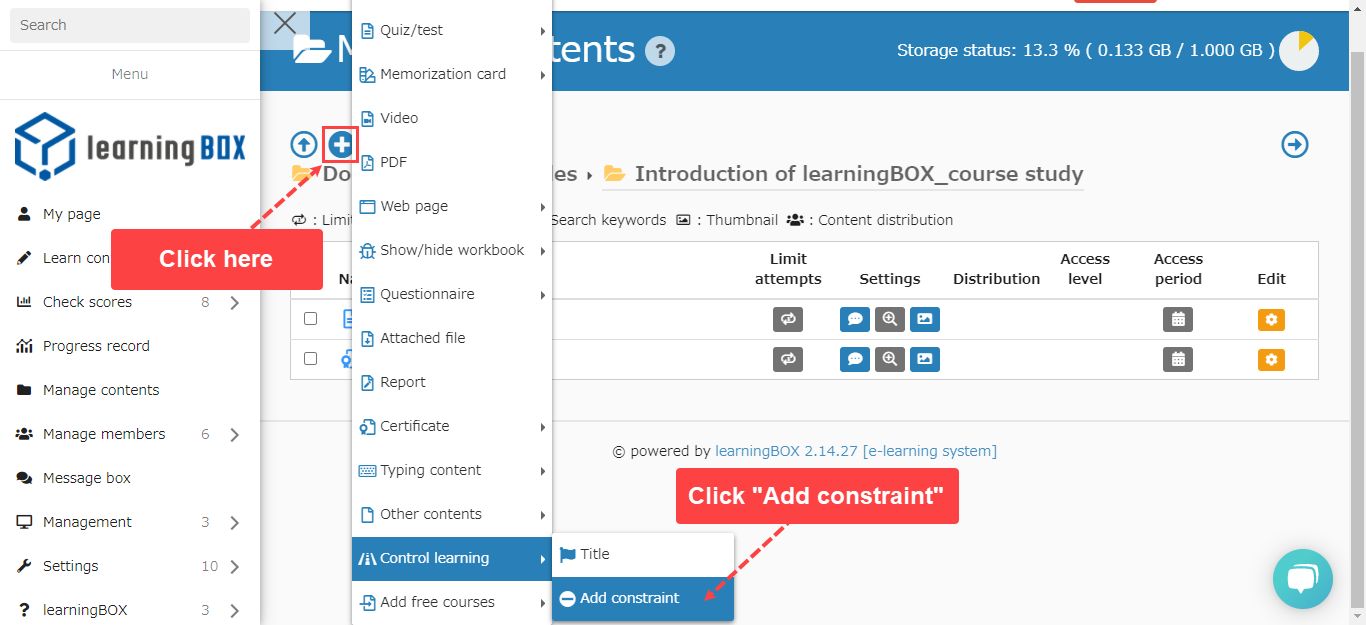Click second row's thumbnail image icon
The width and height of the screenshot is (1366, 625).
pos(925,359)
